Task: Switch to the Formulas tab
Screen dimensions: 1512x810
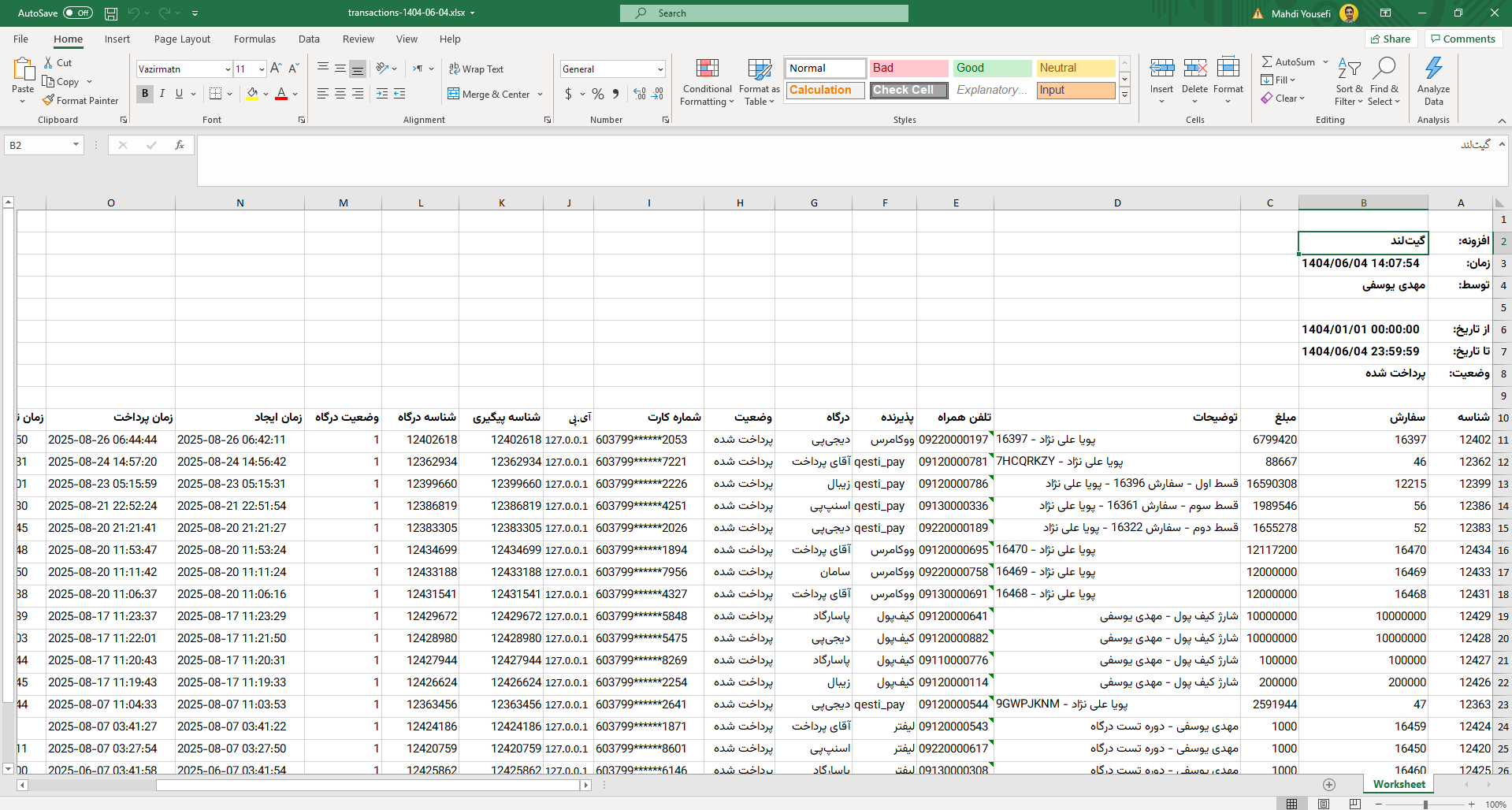Action: coord(254,39)
